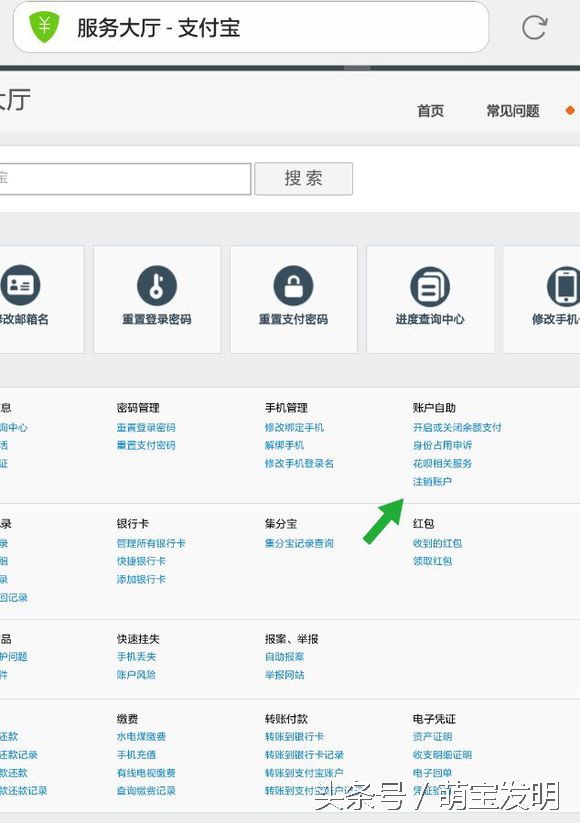This screenshot has width=580, height=823.
Task: Open 举报网站 link
Action: click(x=284, y=674)
